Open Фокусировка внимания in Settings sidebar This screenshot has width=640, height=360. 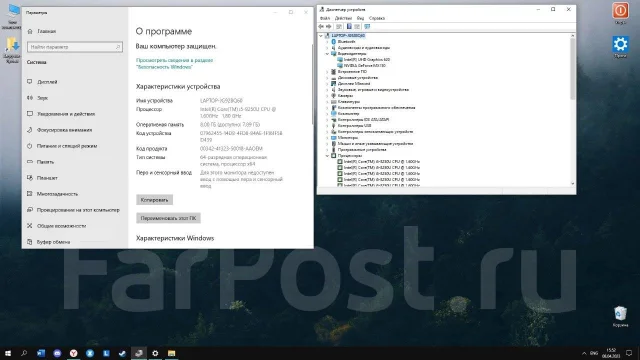64,130
